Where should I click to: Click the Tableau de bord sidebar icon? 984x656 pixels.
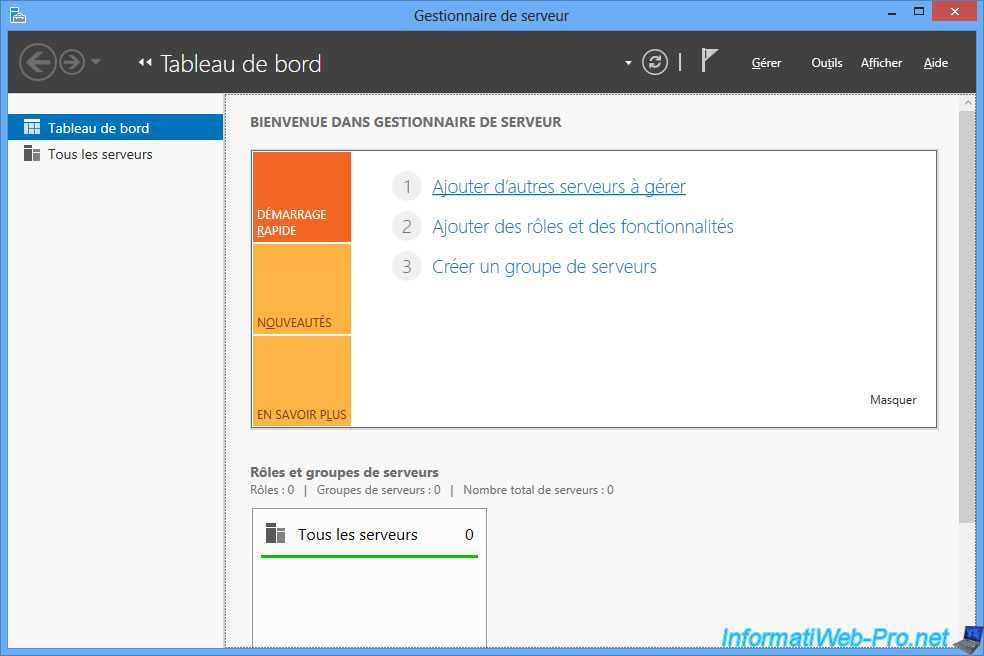32,127
